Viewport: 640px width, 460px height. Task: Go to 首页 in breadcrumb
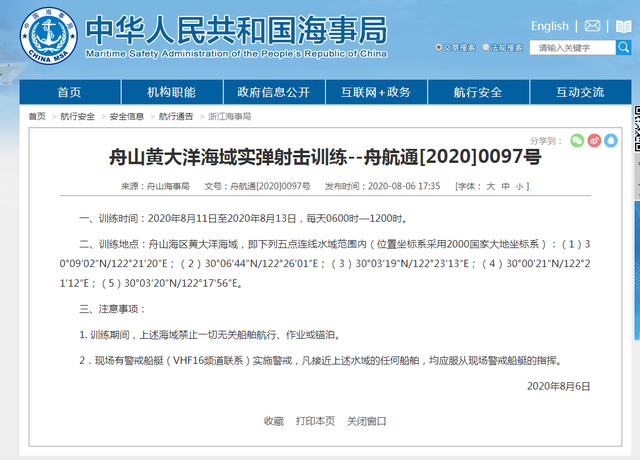[x=37, y=116]
